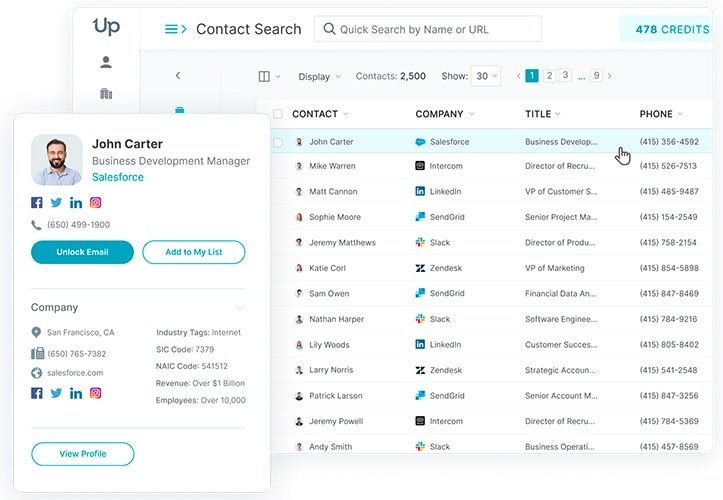
Task: Open the person contacts sidebar icon
Action: click(x=106, y=62)
